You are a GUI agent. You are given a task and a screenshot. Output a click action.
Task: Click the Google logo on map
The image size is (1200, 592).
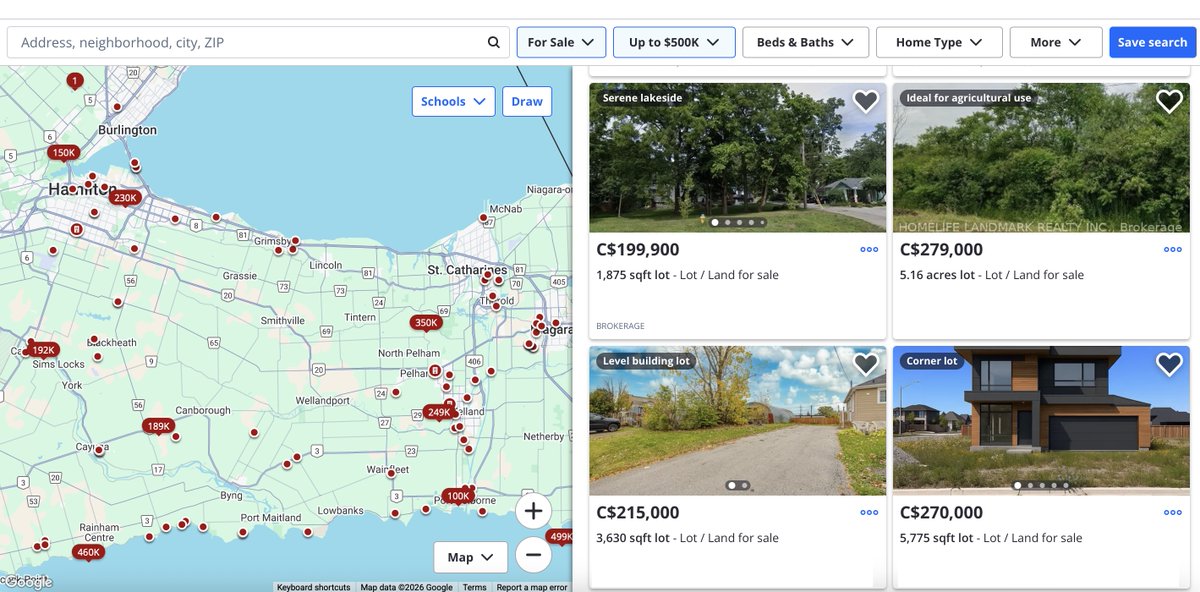(27, 582)
